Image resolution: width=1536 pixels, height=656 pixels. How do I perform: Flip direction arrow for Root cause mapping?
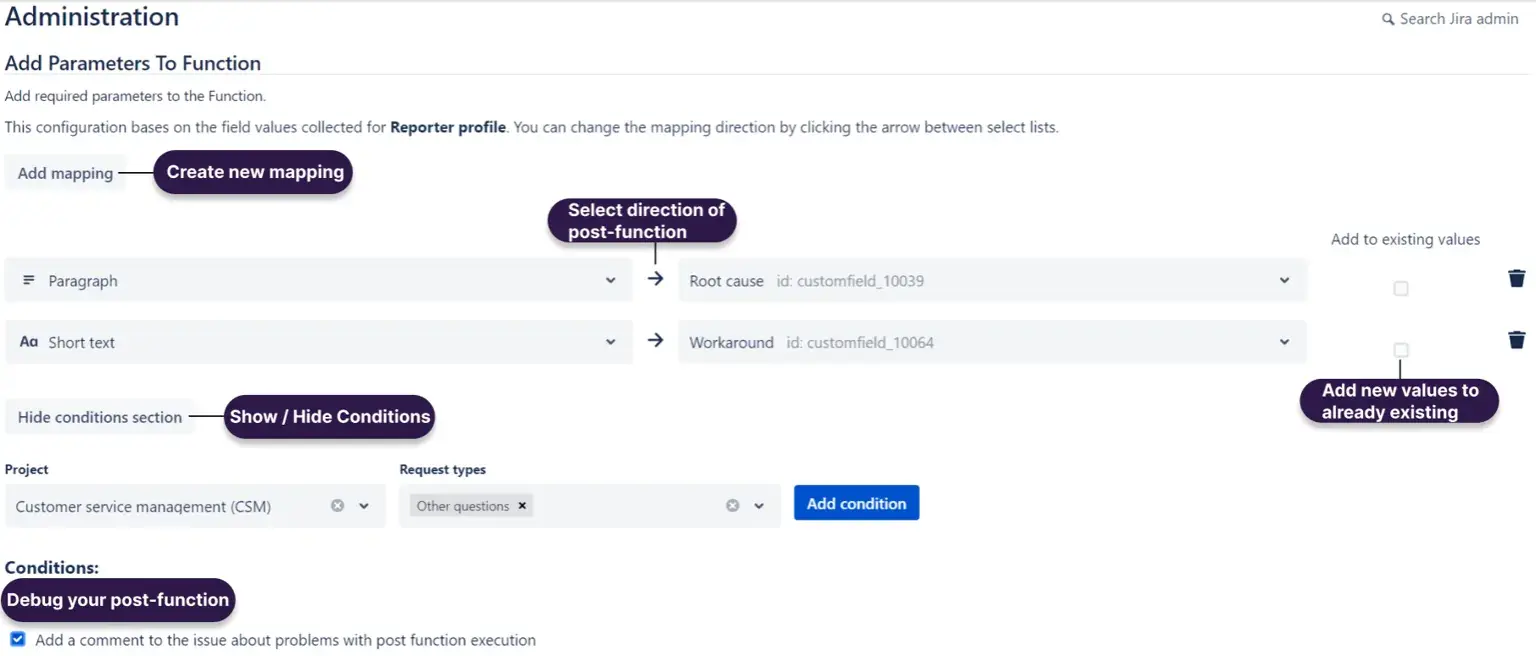pyautogui.click(x=655, y=279)
